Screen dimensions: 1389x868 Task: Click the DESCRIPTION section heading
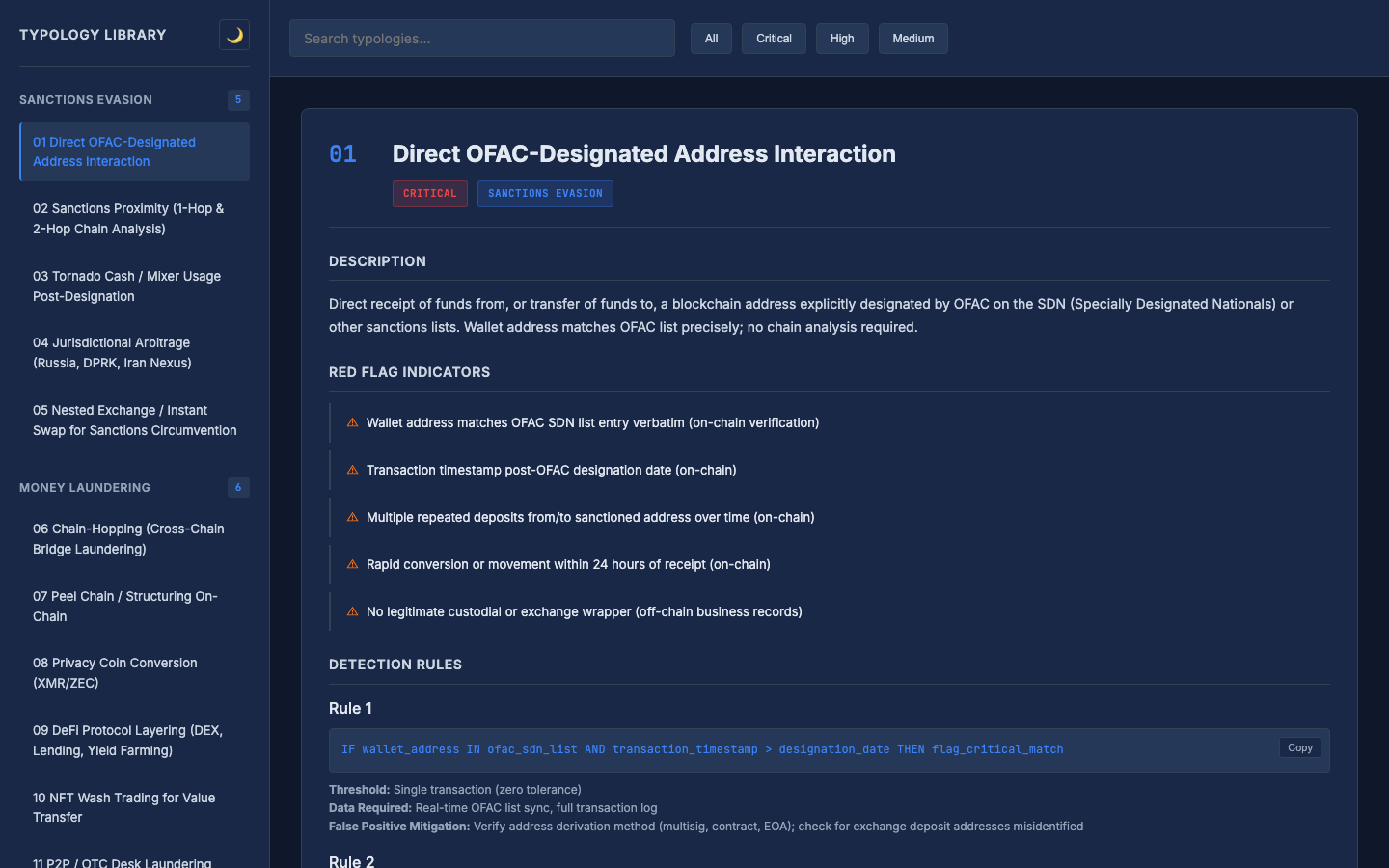377,261
